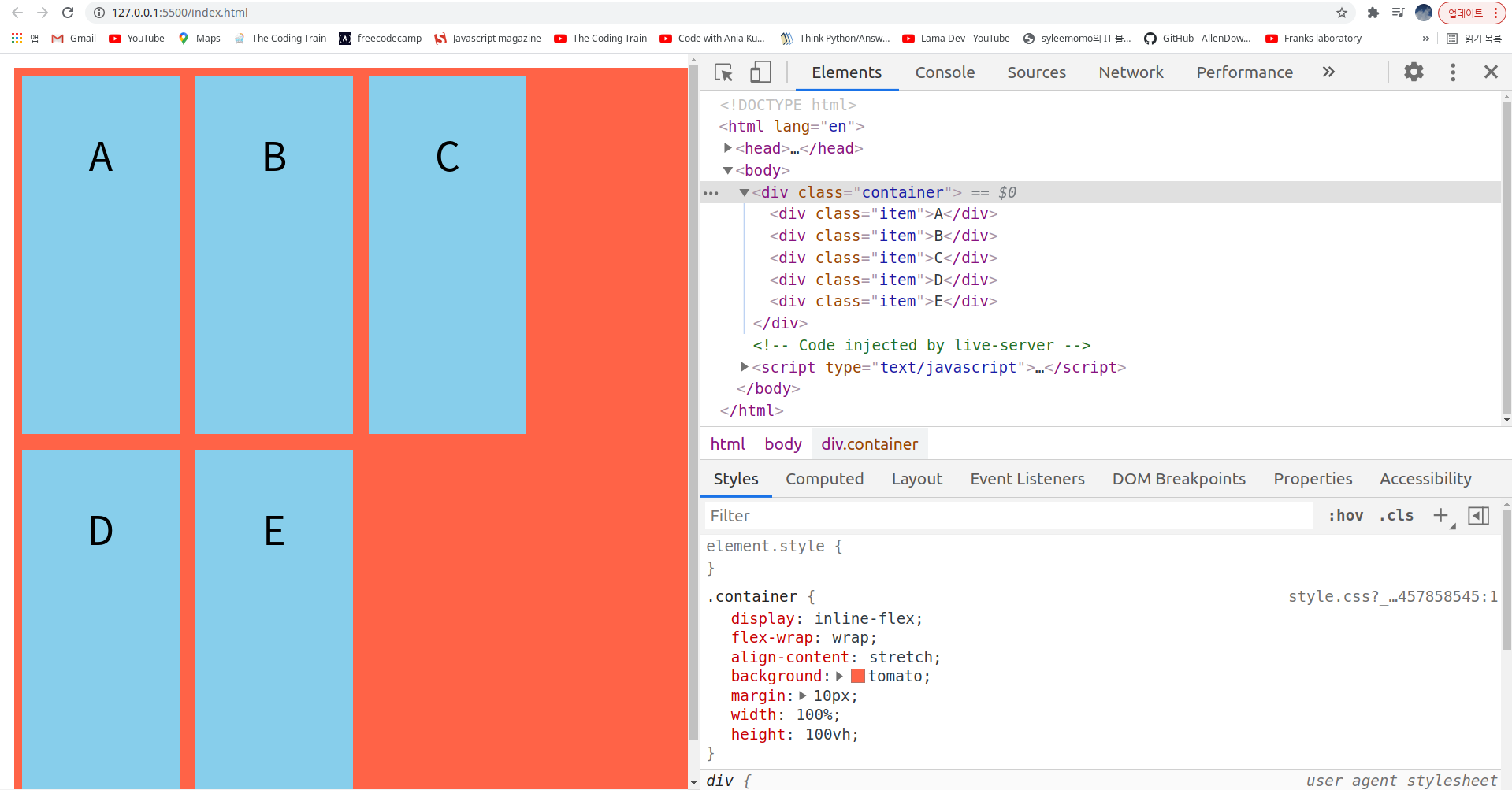Click the three dots beside the container node
The width and height of the screenshot is (1512, 790).
tap(711, 193)
